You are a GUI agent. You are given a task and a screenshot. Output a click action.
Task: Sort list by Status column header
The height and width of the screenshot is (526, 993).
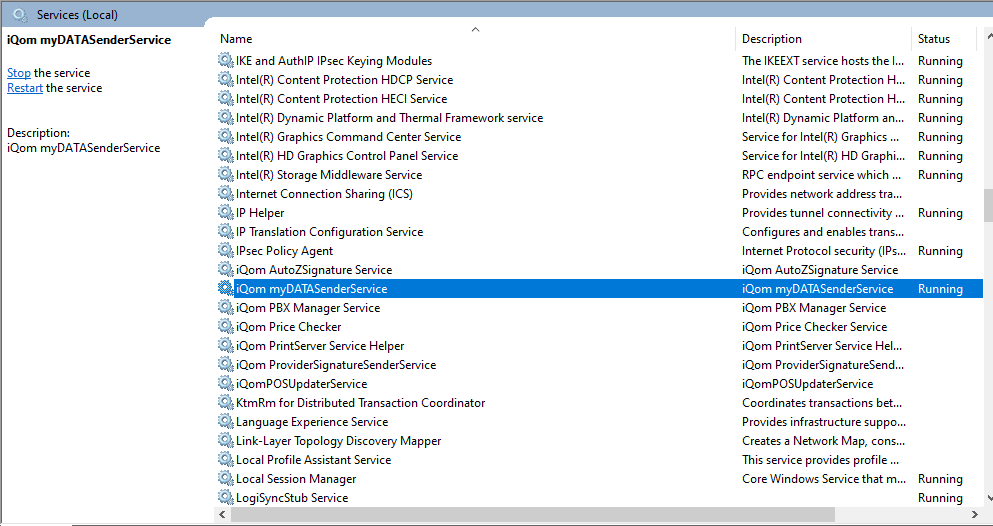[x=934, y=39]
